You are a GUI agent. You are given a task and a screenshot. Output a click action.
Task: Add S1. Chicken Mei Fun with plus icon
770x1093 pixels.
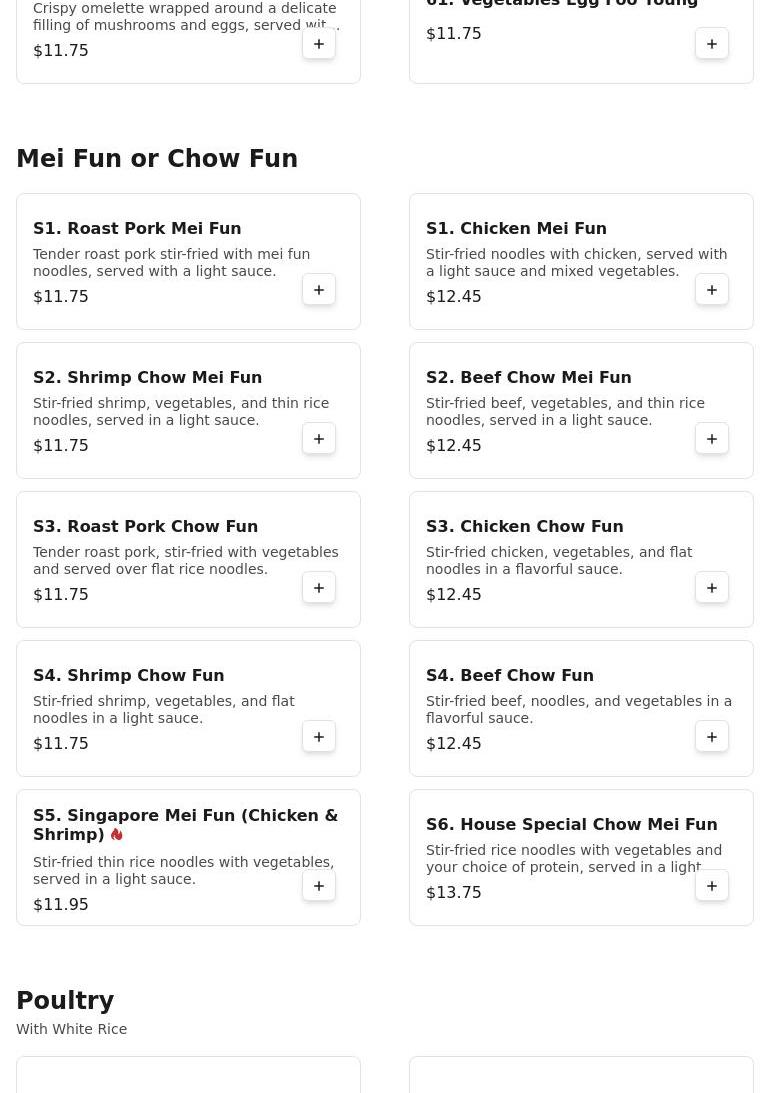click(711, 289)
